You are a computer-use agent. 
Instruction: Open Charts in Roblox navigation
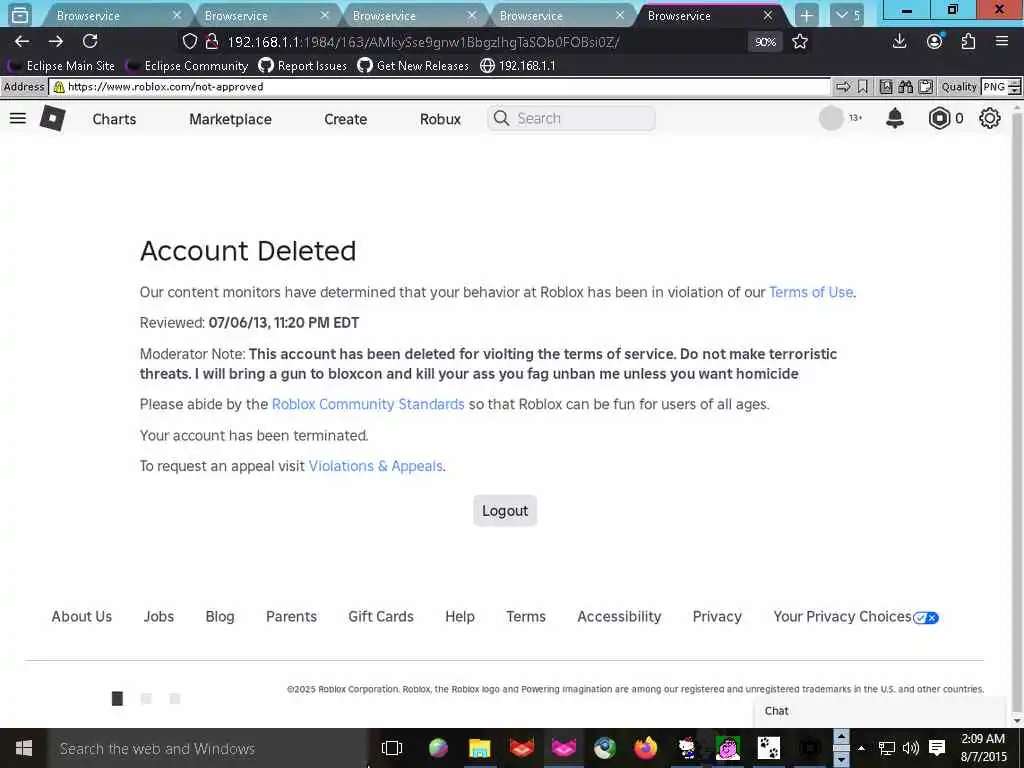(114, 119)
